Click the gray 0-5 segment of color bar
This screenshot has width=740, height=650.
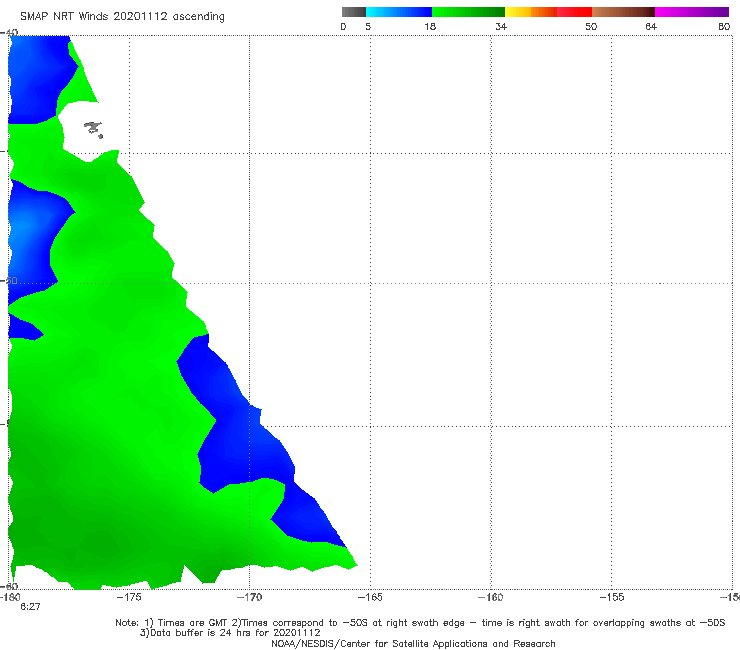[354, 12]
